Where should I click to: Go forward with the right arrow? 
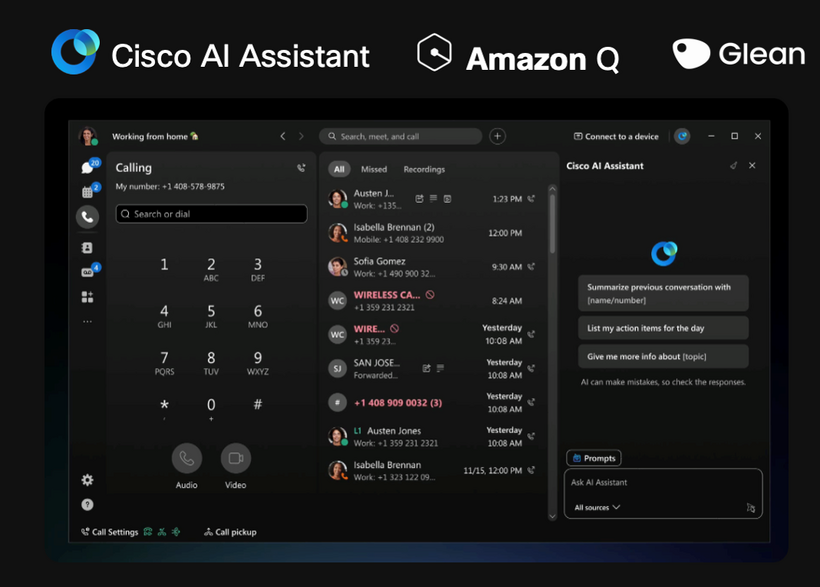(301, 136)
